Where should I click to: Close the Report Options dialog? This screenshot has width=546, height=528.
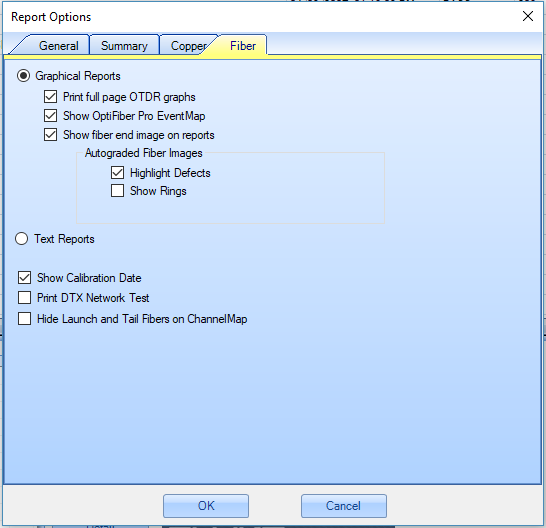(528, 16)
